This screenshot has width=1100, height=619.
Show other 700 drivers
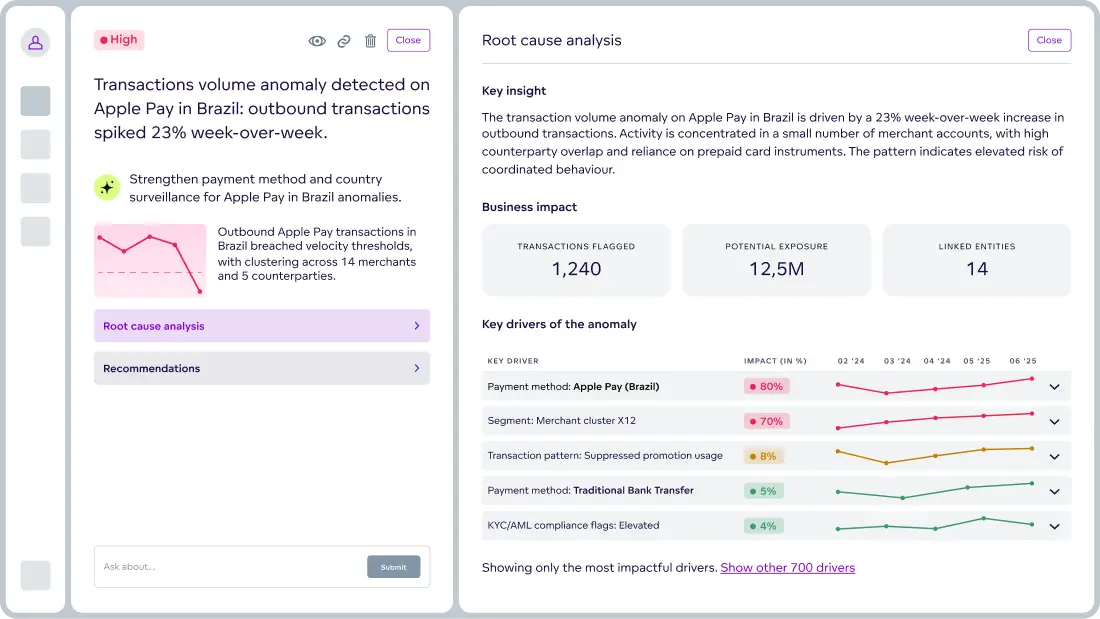[787, 567]
